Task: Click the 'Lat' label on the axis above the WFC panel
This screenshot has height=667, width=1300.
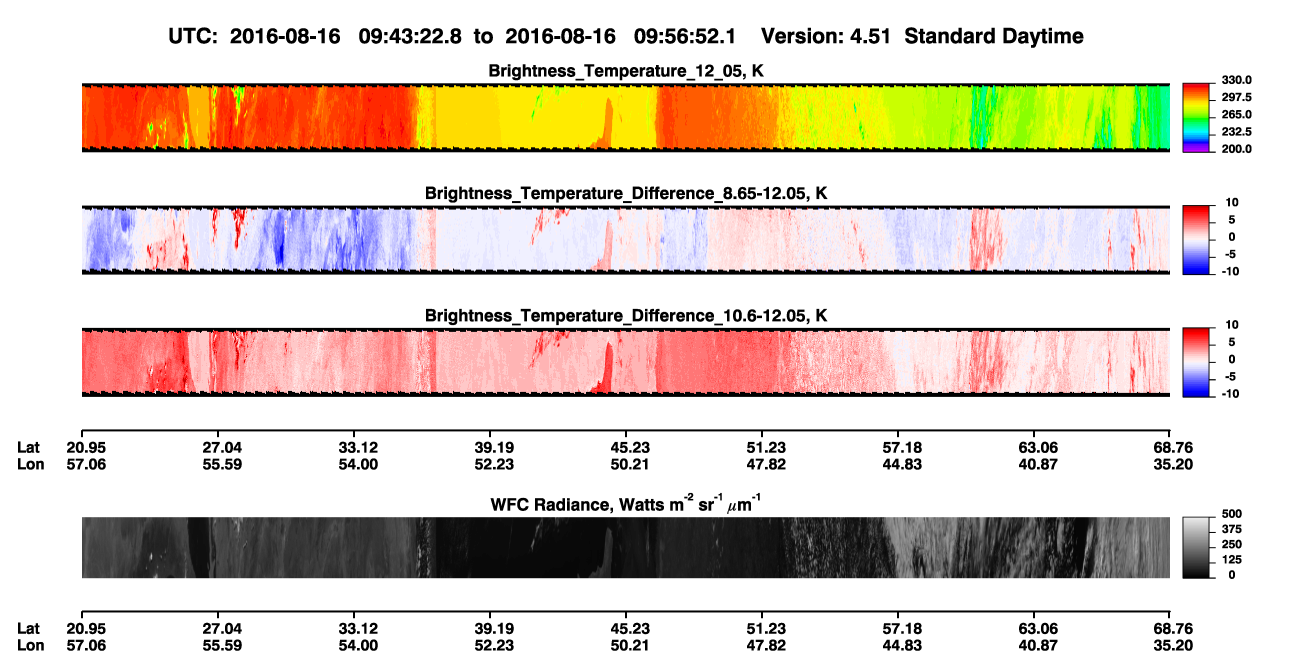Action: tap(28, 447)
